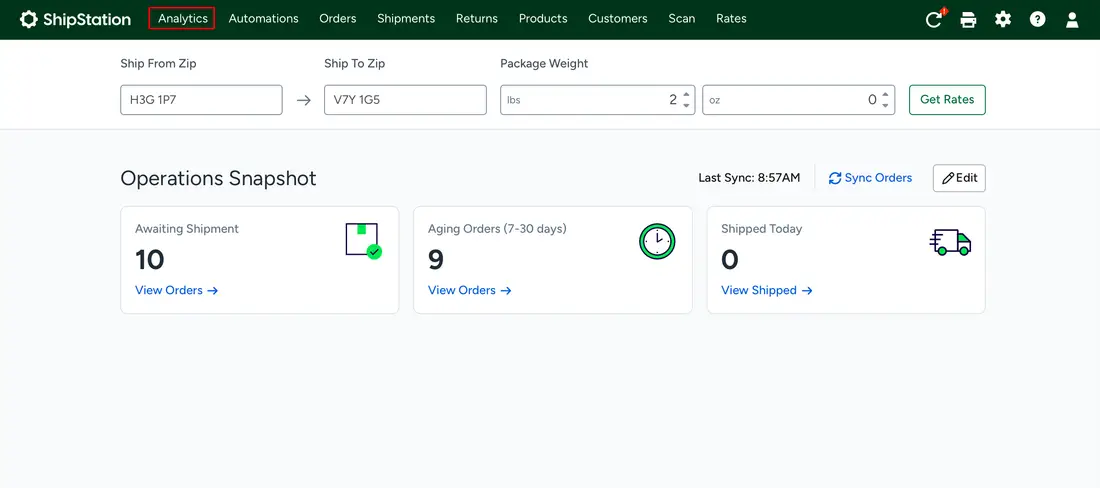Open the print queue printer icon

[968, 20]
